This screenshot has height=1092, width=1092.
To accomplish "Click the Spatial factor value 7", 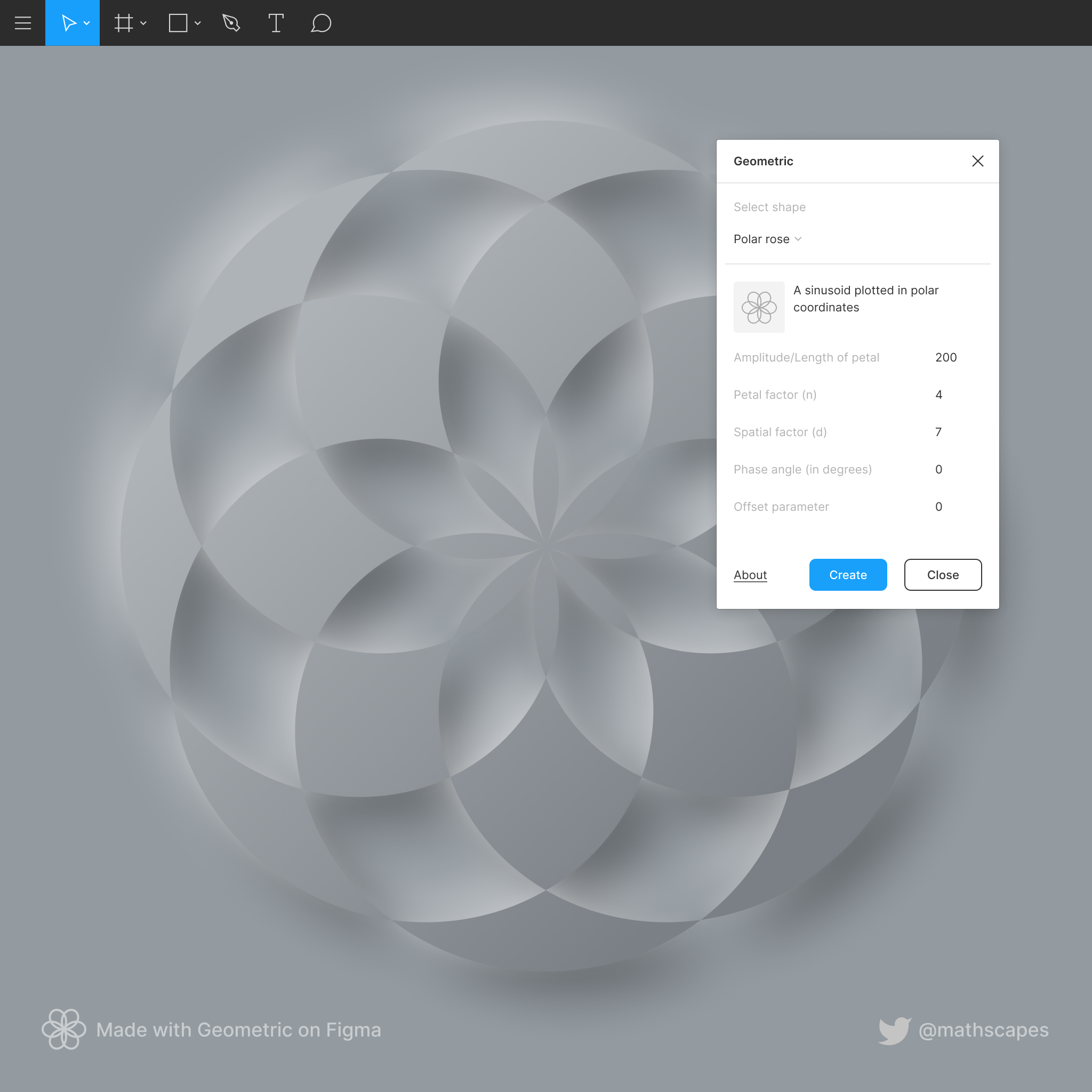I will 938,431.
